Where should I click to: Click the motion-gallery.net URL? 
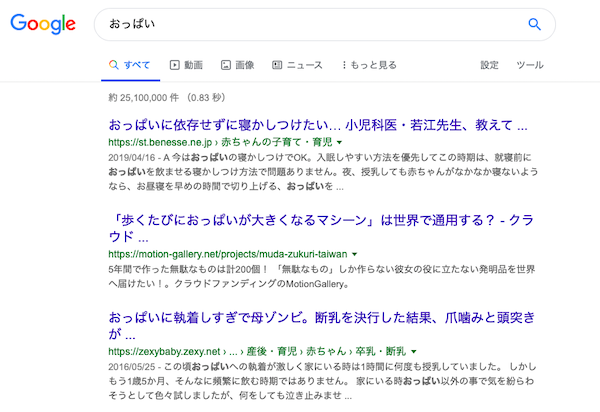click(x=228, y=254)
